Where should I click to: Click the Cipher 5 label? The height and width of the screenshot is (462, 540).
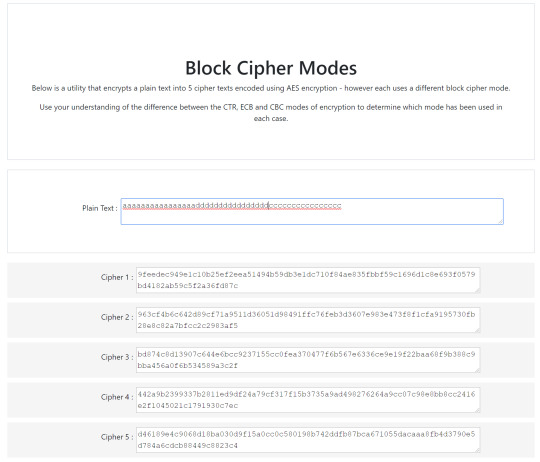(x=117, y=437)
